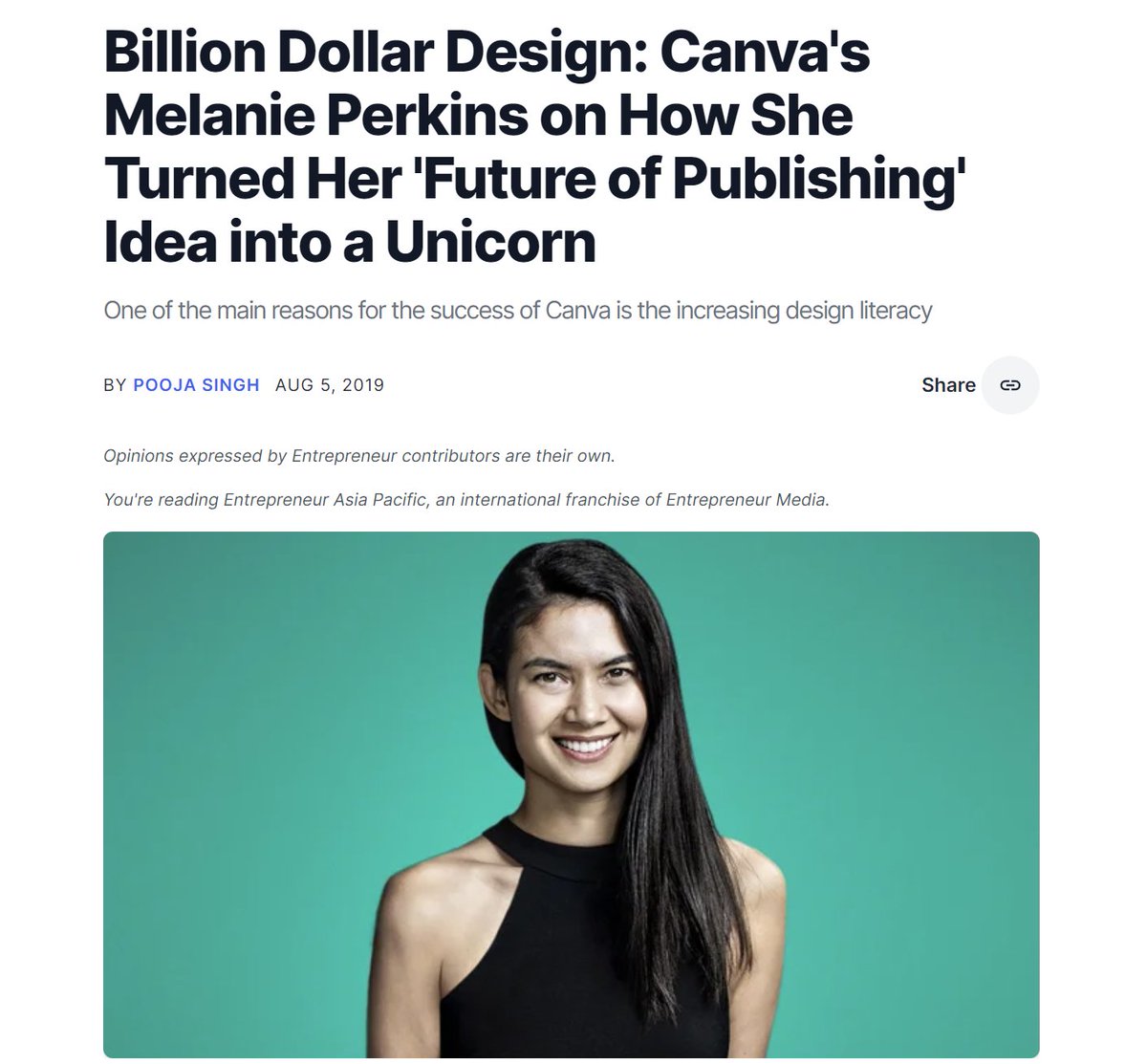Click the chain link share icon
This screenshot has width=1147, height=1064.
point(1010,385)
